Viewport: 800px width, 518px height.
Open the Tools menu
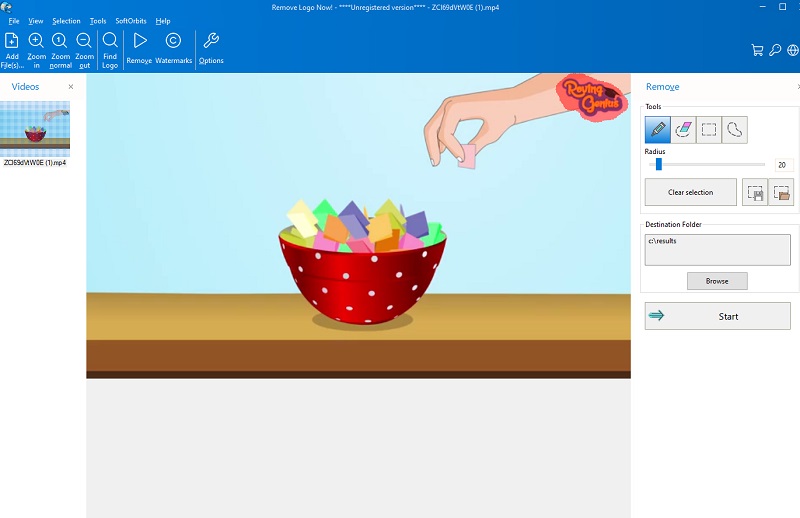point(98,21)
